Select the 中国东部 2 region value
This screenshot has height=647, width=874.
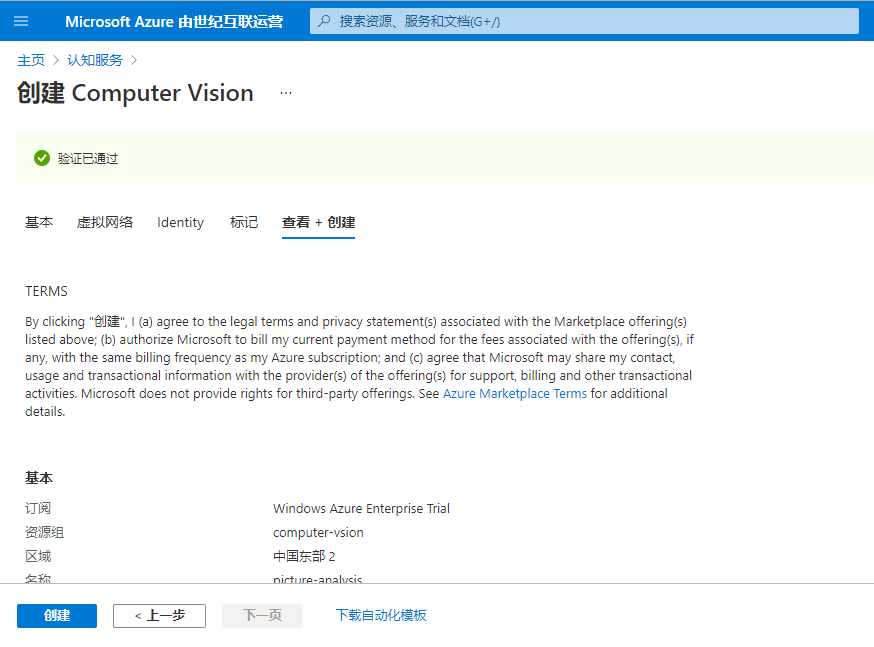tap(304, 556)
